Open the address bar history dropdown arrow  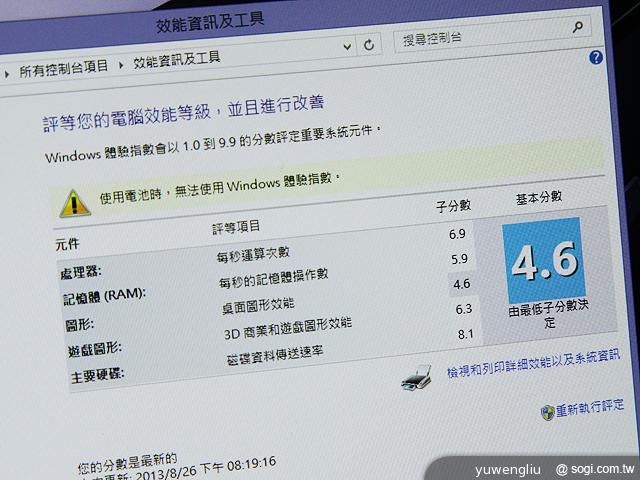click(x=347, y=47)
